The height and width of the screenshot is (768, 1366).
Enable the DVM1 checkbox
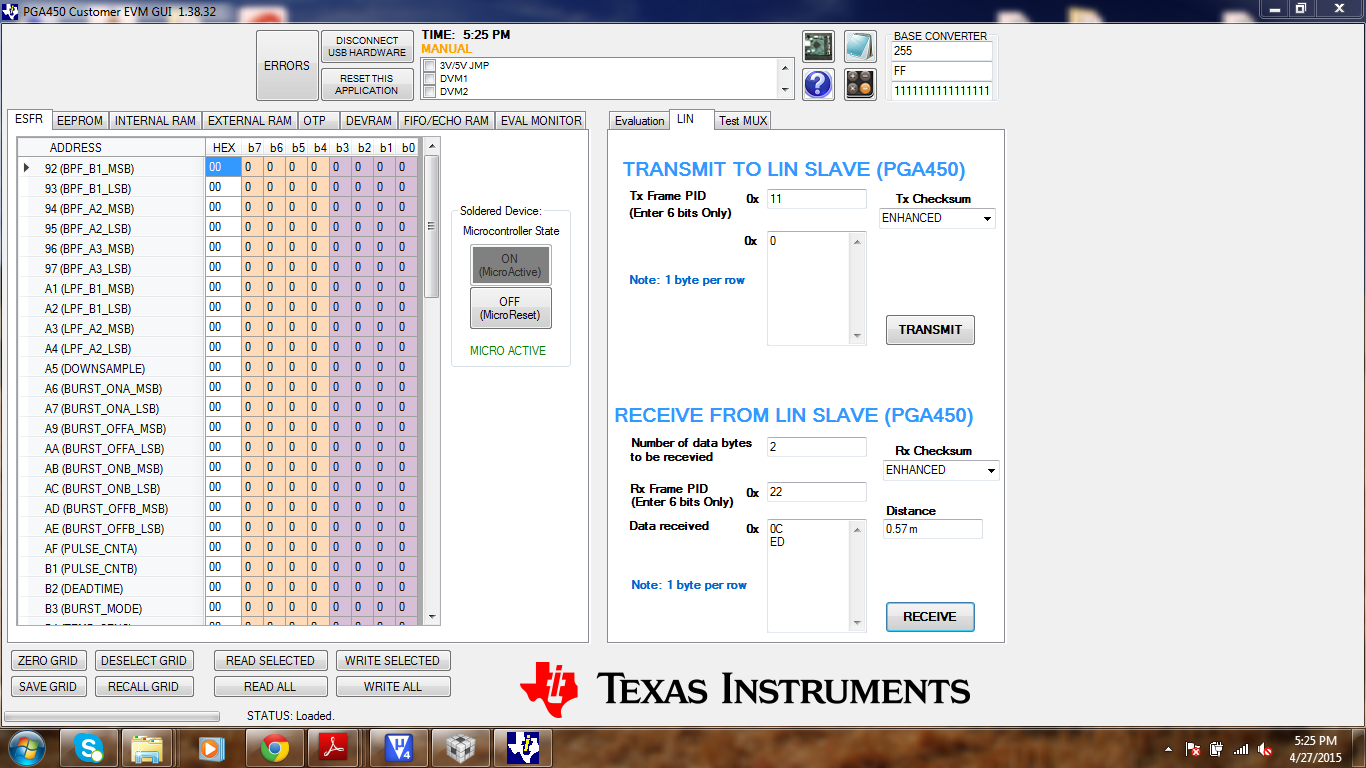click(x=429, y=79)
